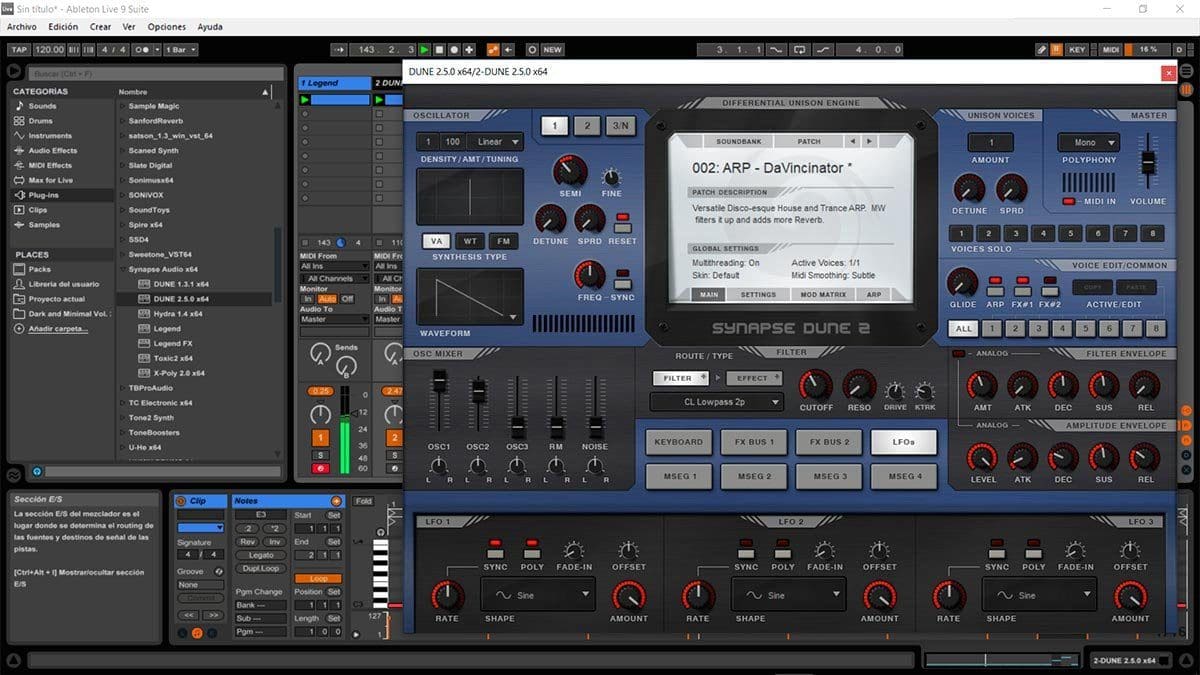1200x675 pixels.
Task: Toggle the orange automation arm button
Action: click(x=493, y=49)
